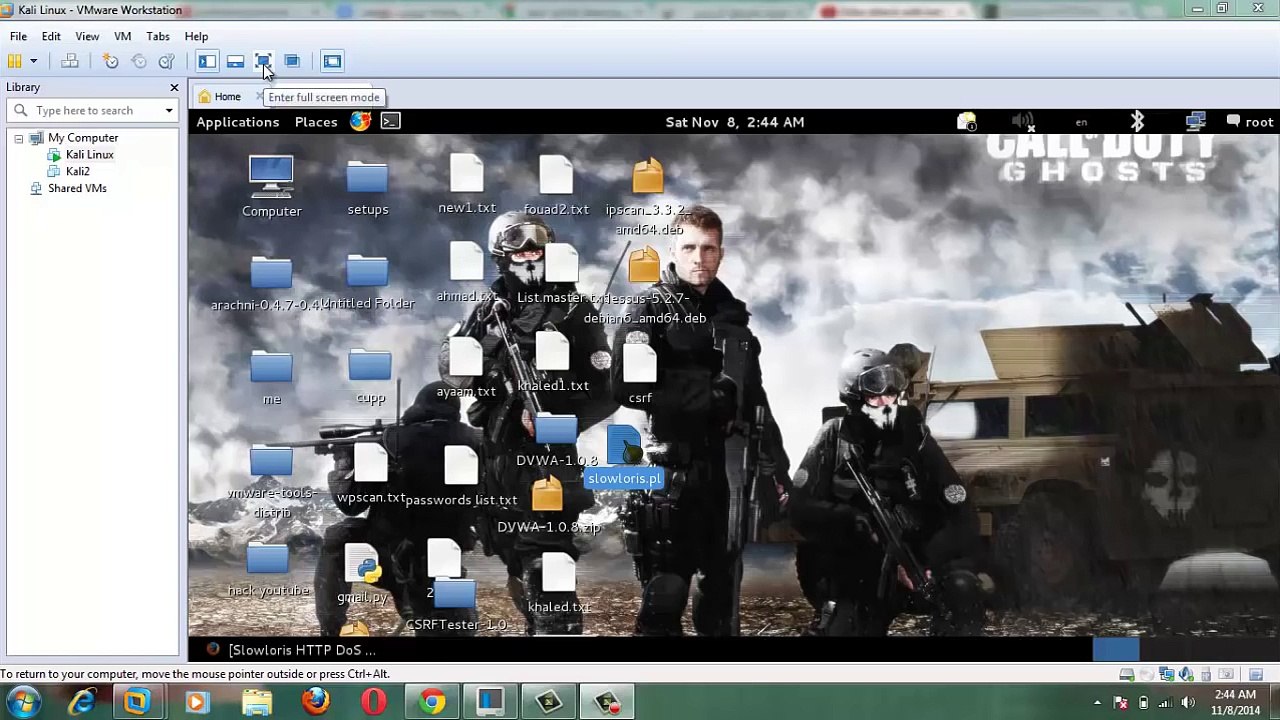Select the csrf file icon
Image resolution: width=1280 pixels, height=720 pixels.
click(x=640, y=375)
